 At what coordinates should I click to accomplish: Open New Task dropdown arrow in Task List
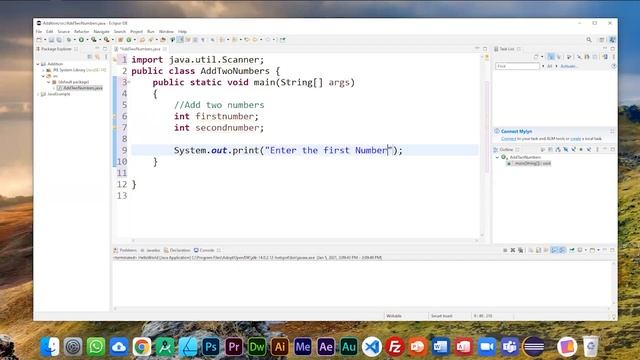(x=542, y=57)
